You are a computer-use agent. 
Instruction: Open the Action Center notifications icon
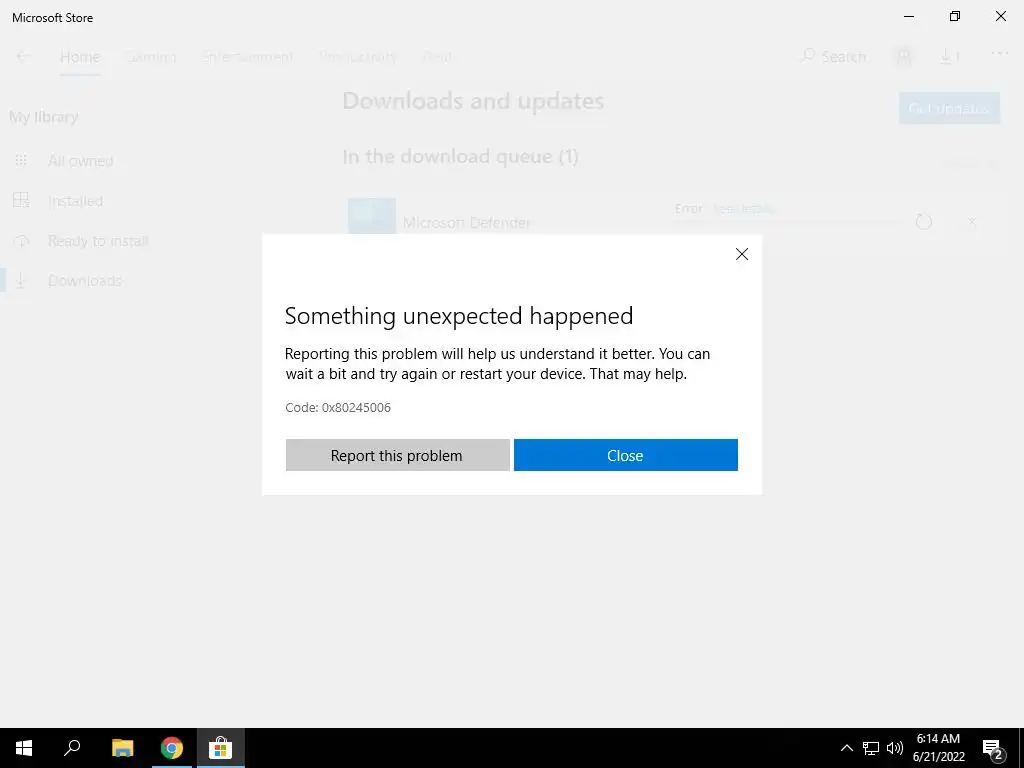tap(993, 748)
